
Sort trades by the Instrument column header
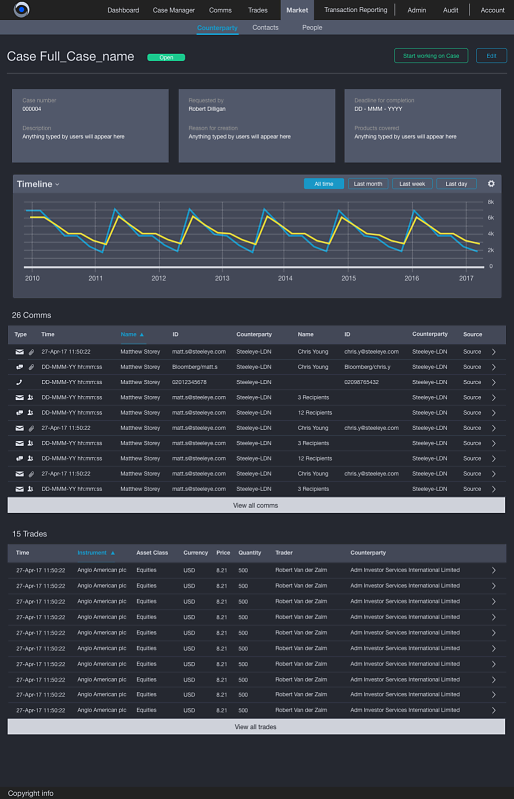(x=92, y=553)
